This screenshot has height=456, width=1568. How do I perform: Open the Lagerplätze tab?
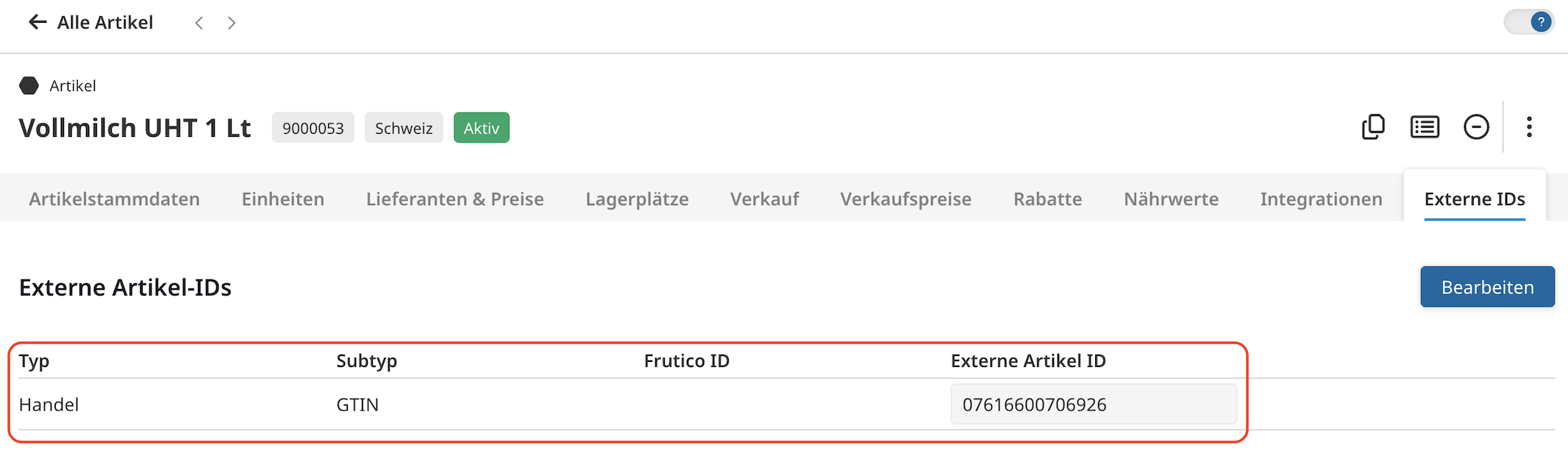[x=637, y=199]
